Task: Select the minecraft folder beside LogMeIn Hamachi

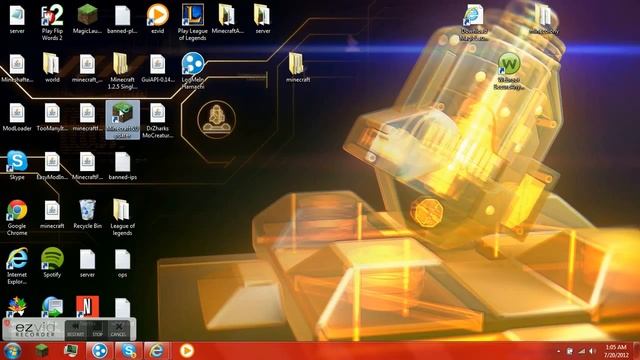Action: coord(298,68)
